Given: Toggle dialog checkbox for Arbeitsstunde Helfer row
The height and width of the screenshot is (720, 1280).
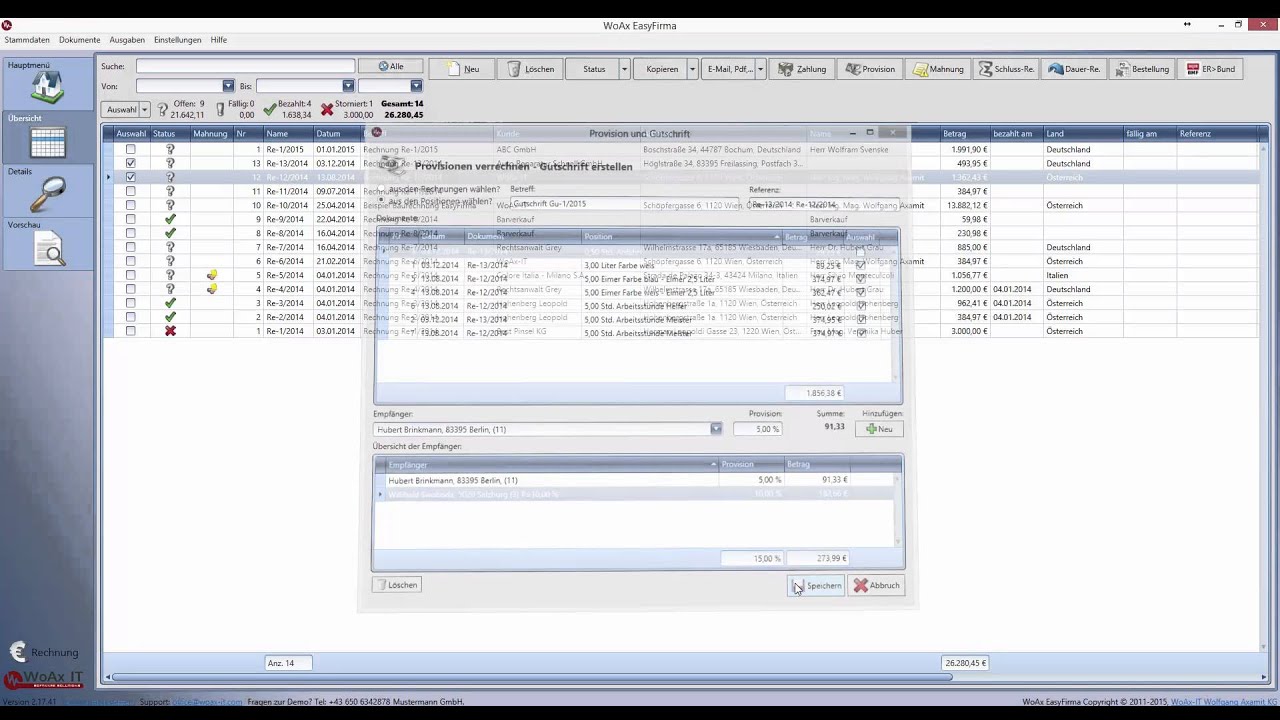Looking at the screenshot, I should coord(861,306).
